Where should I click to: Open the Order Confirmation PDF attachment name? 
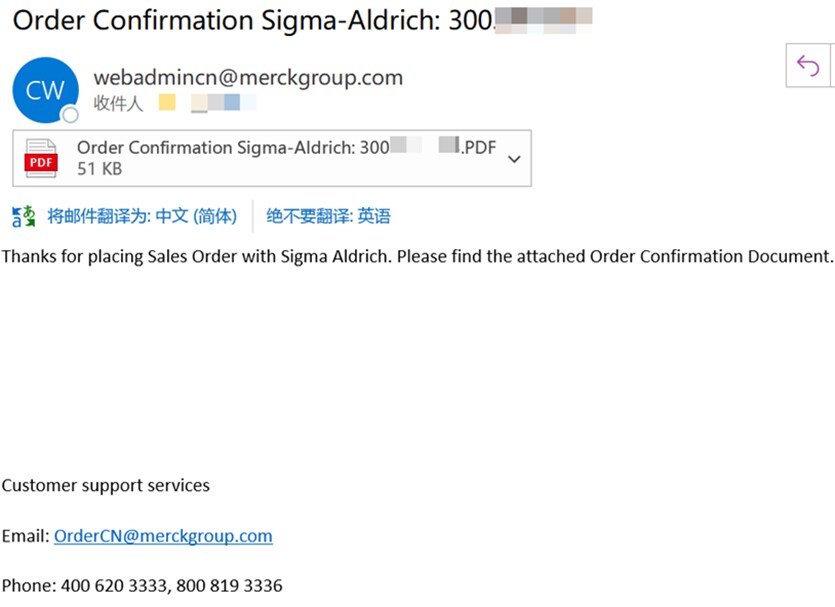coord(286,148)
